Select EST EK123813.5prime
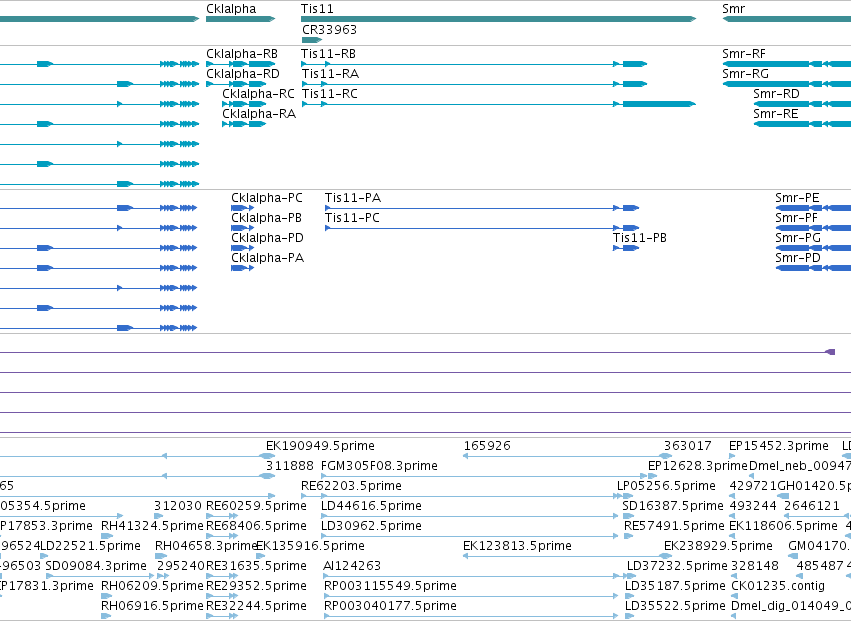 [x=518, y=547]
